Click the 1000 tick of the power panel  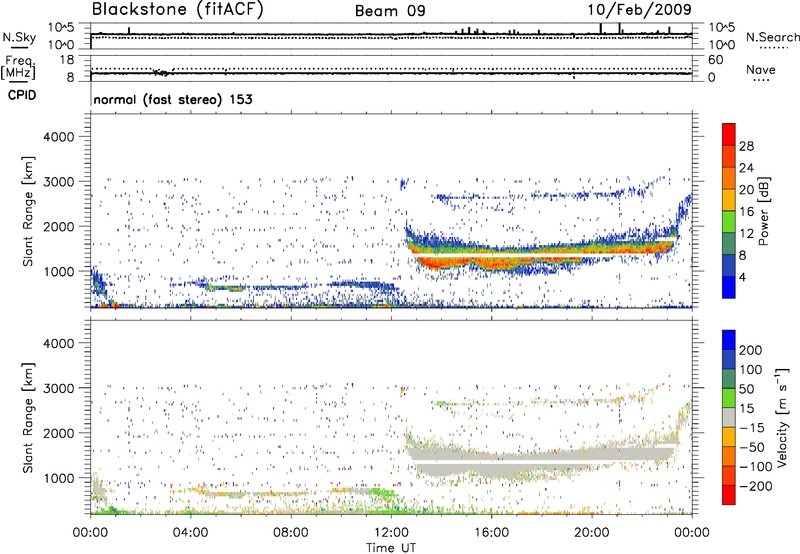coord(58,271)
